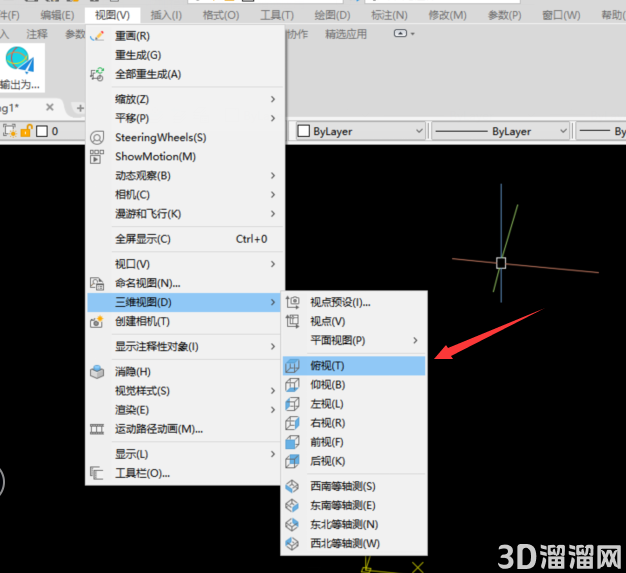This screenshot has height=573, width=626.
Task: Select 消隐(H) hide command
Action: click(x=184, y=372)
